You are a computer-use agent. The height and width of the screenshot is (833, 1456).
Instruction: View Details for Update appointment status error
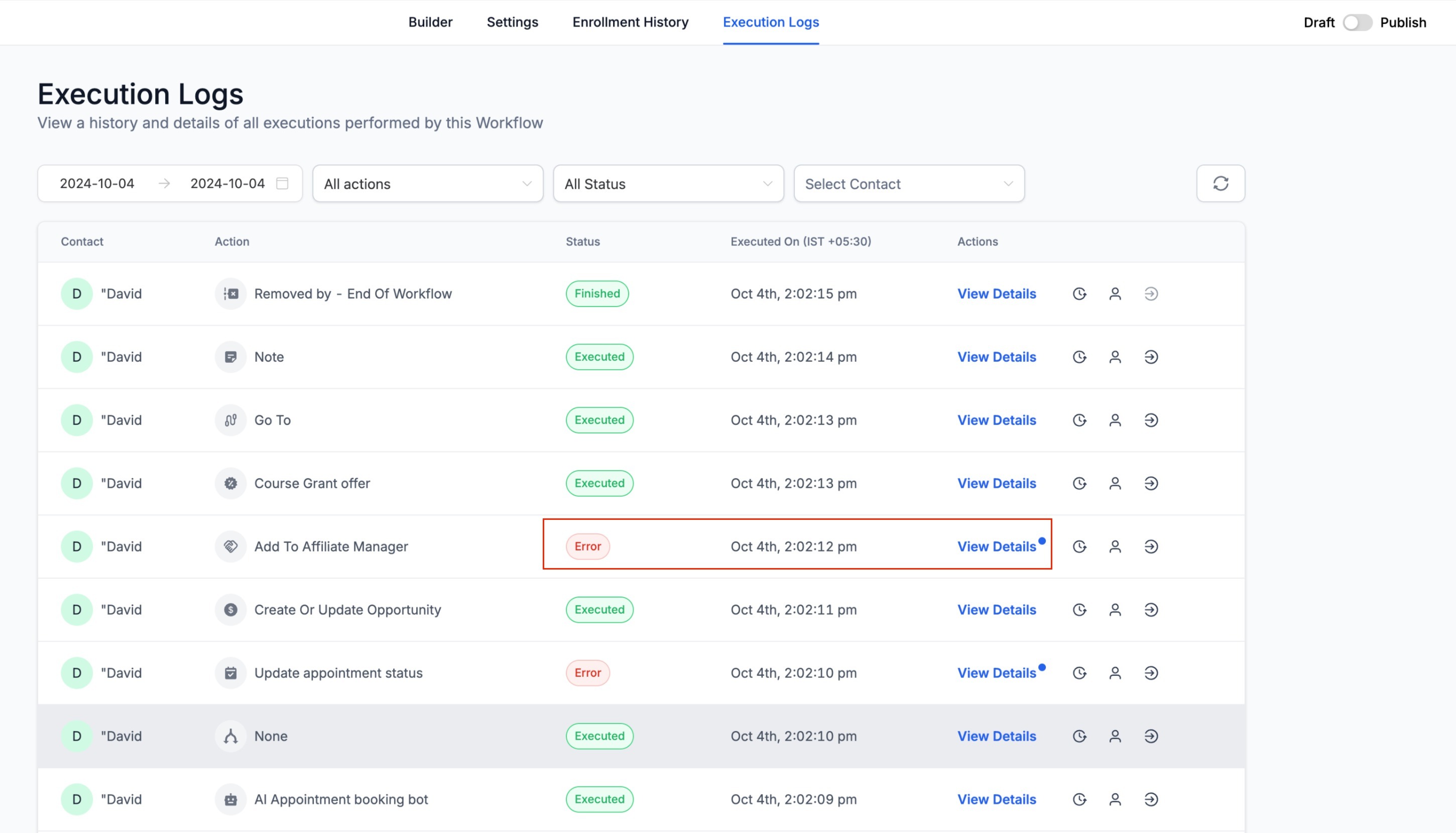click(997, 673)
